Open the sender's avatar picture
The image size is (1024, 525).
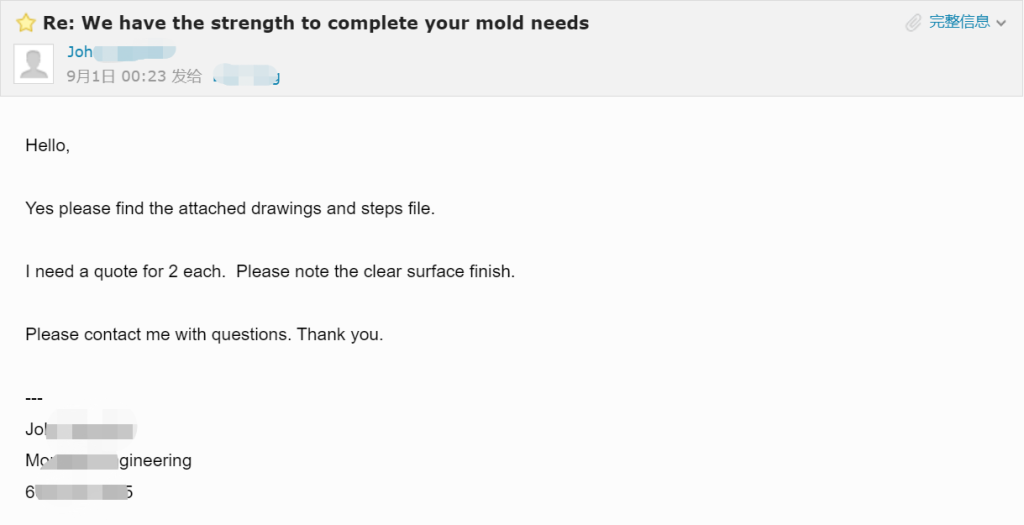(33, 63)
